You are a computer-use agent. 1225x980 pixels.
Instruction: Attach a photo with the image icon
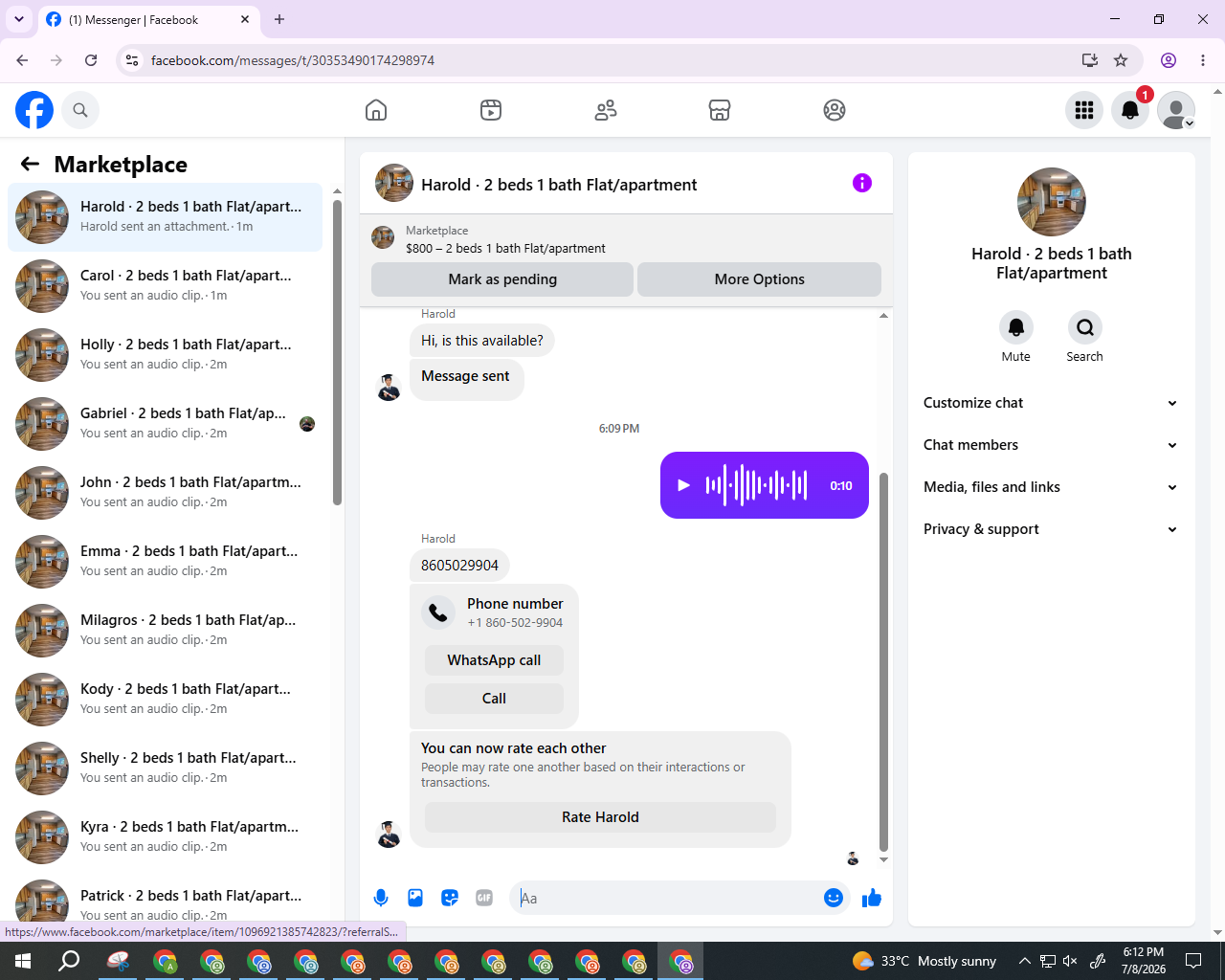coord(415,898)
